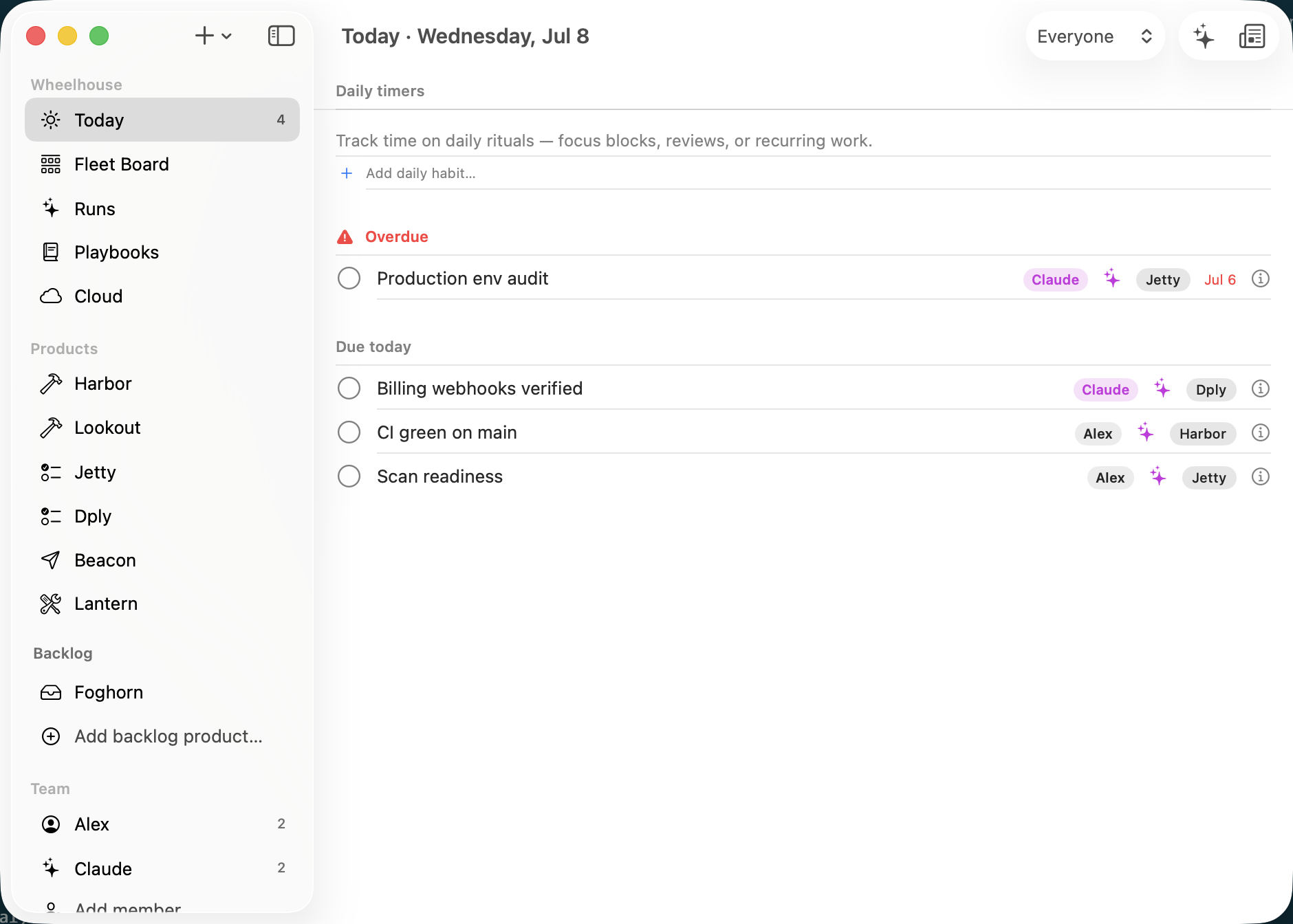Click the Jetty tag on Scan readiness

1209,478
